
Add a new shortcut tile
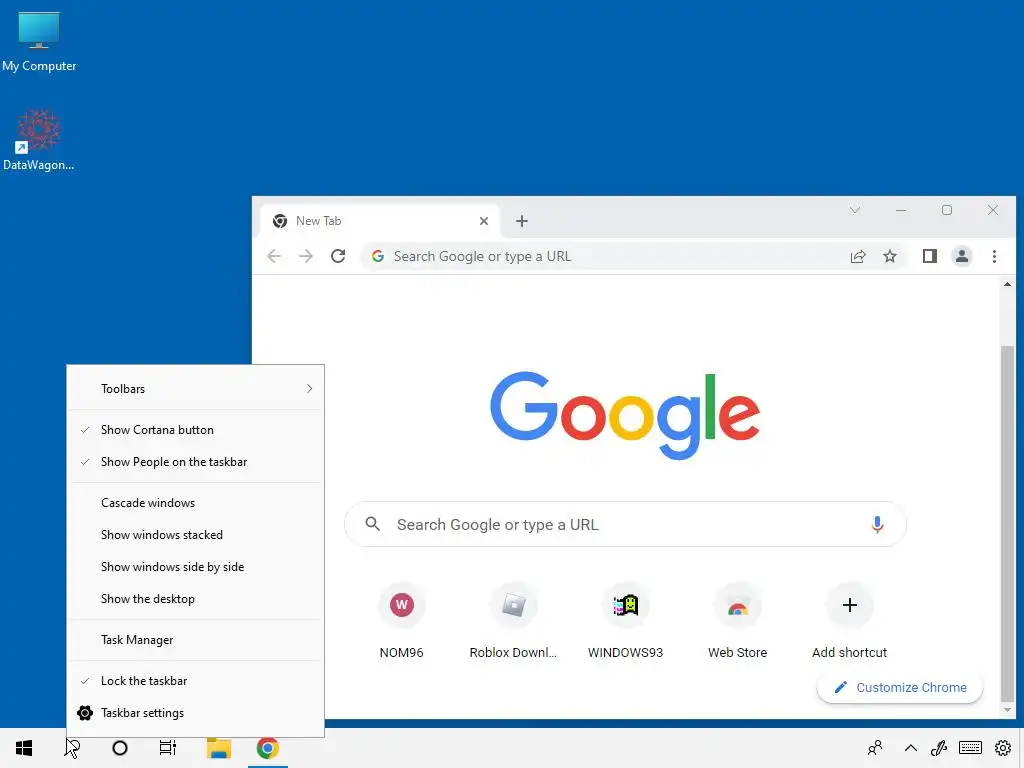850,620
